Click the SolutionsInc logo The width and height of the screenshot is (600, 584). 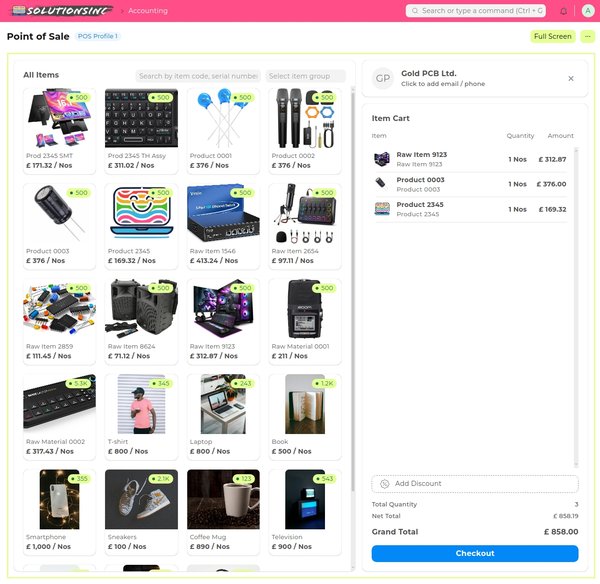coord(62,10)
